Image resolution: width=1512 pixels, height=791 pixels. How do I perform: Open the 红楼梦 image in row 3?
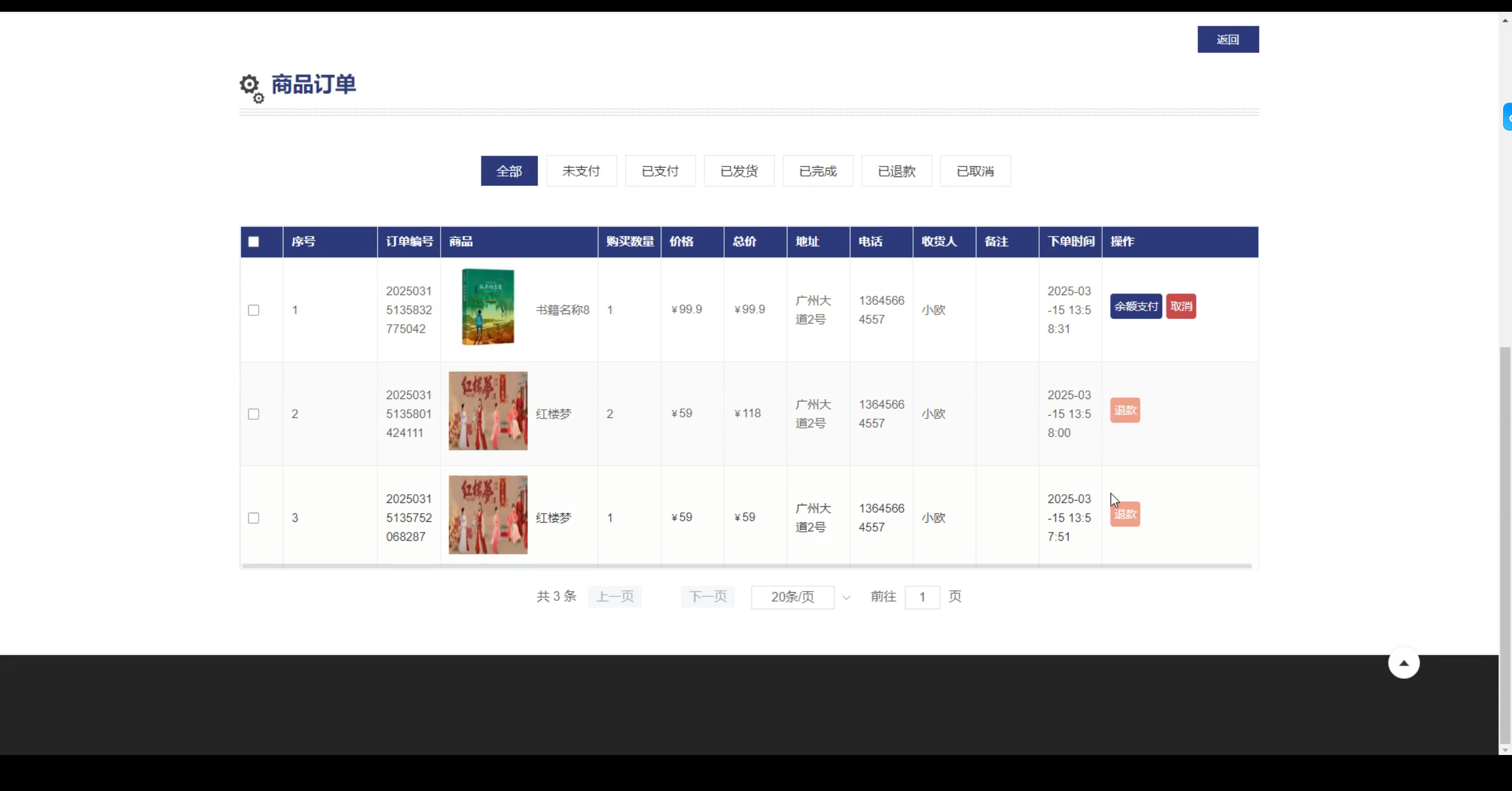click(x=488, y=515)
